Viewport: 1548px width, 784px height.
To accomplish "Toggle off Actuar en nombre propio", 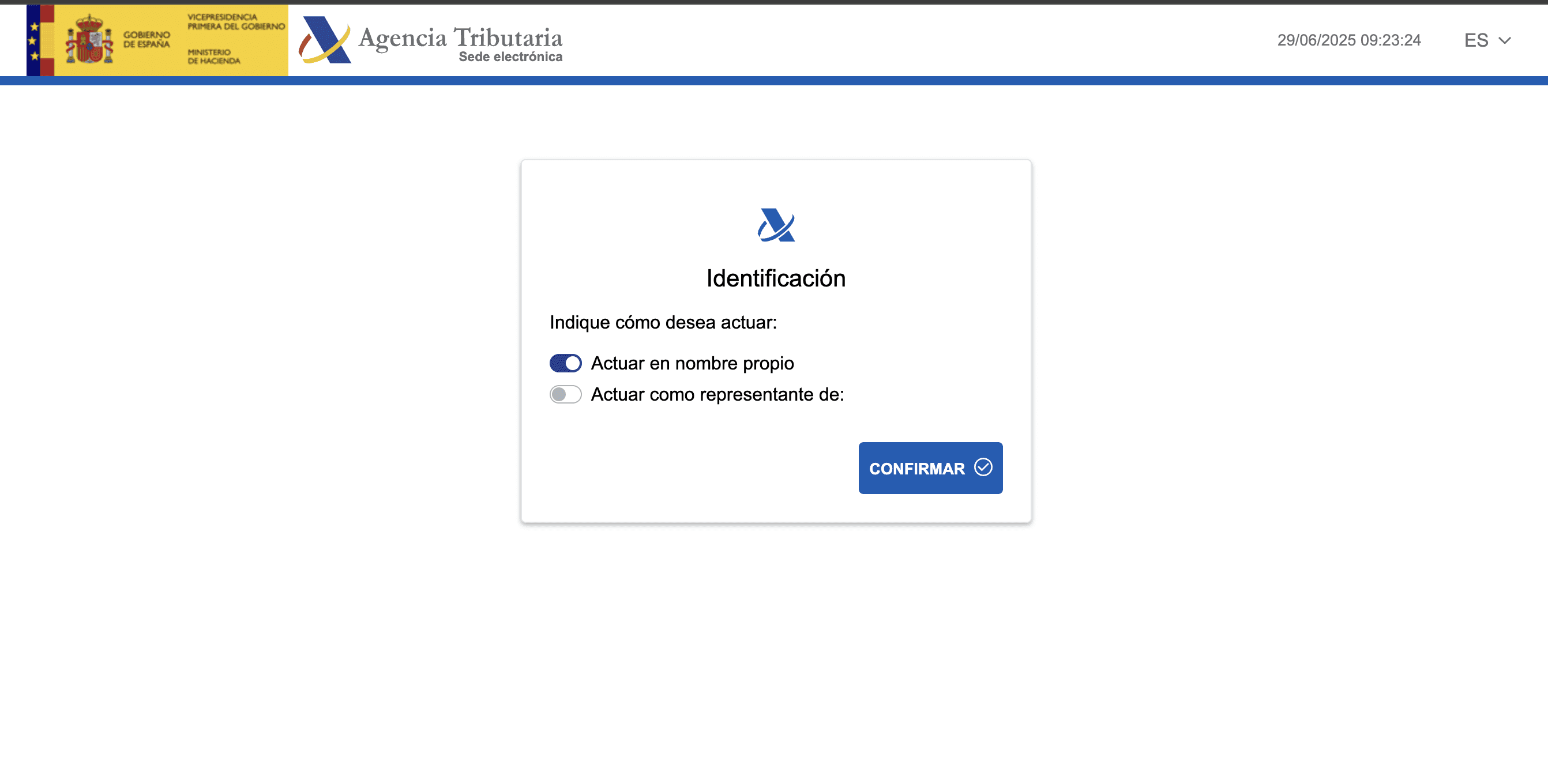I will tap(565, 363).
